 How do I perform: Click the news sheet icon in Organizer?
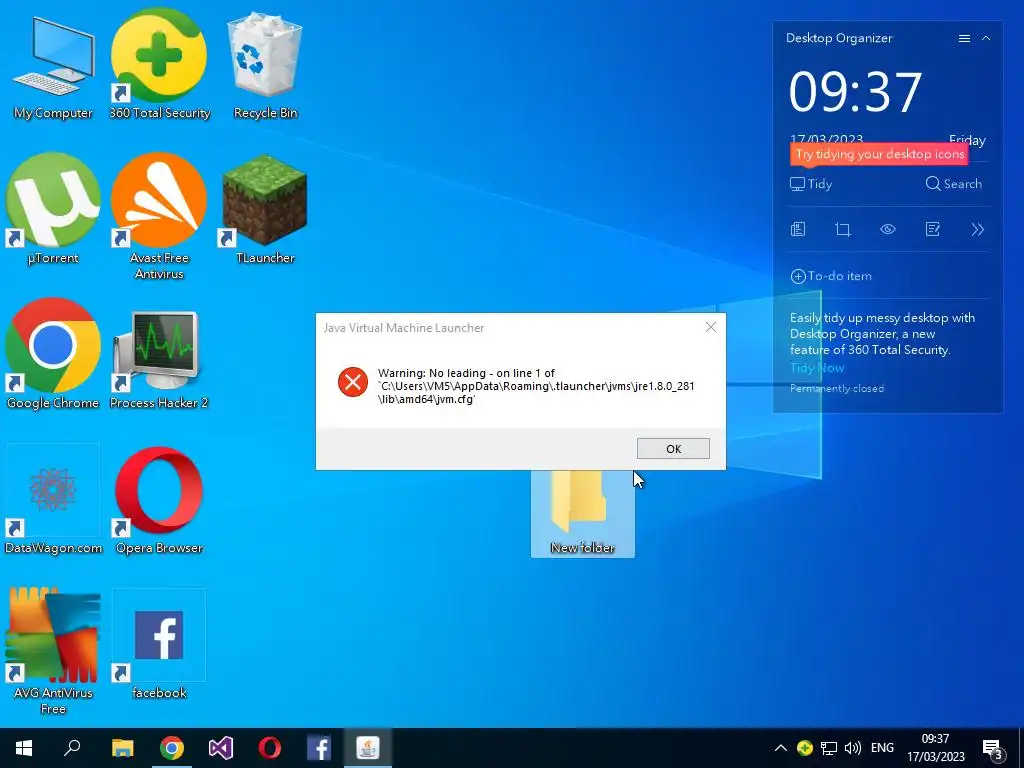[x=798, y=229]
